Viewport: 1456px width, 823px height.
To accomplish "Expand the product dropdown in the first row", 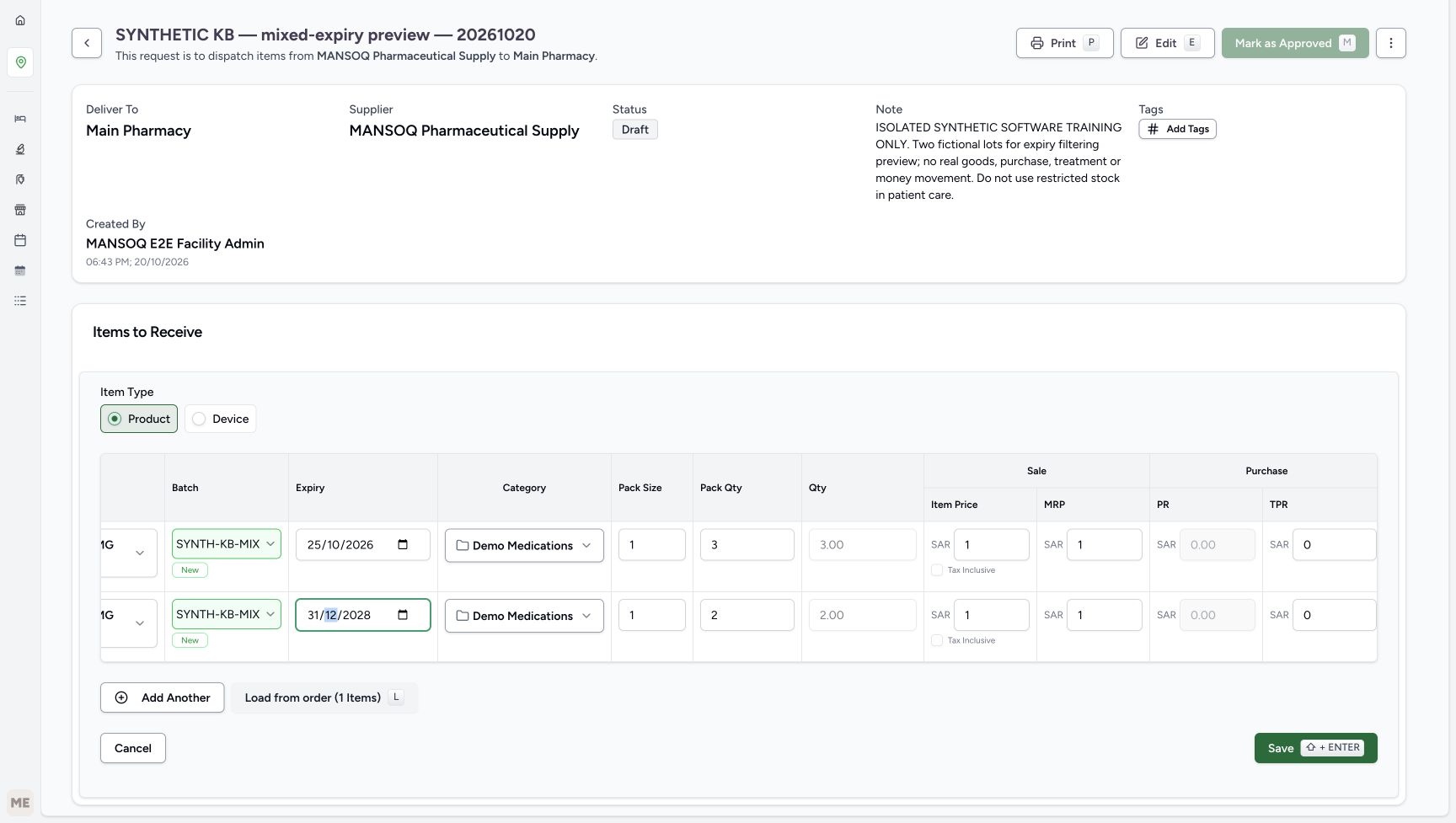I will pyautogui.click(x=129, y=553).
